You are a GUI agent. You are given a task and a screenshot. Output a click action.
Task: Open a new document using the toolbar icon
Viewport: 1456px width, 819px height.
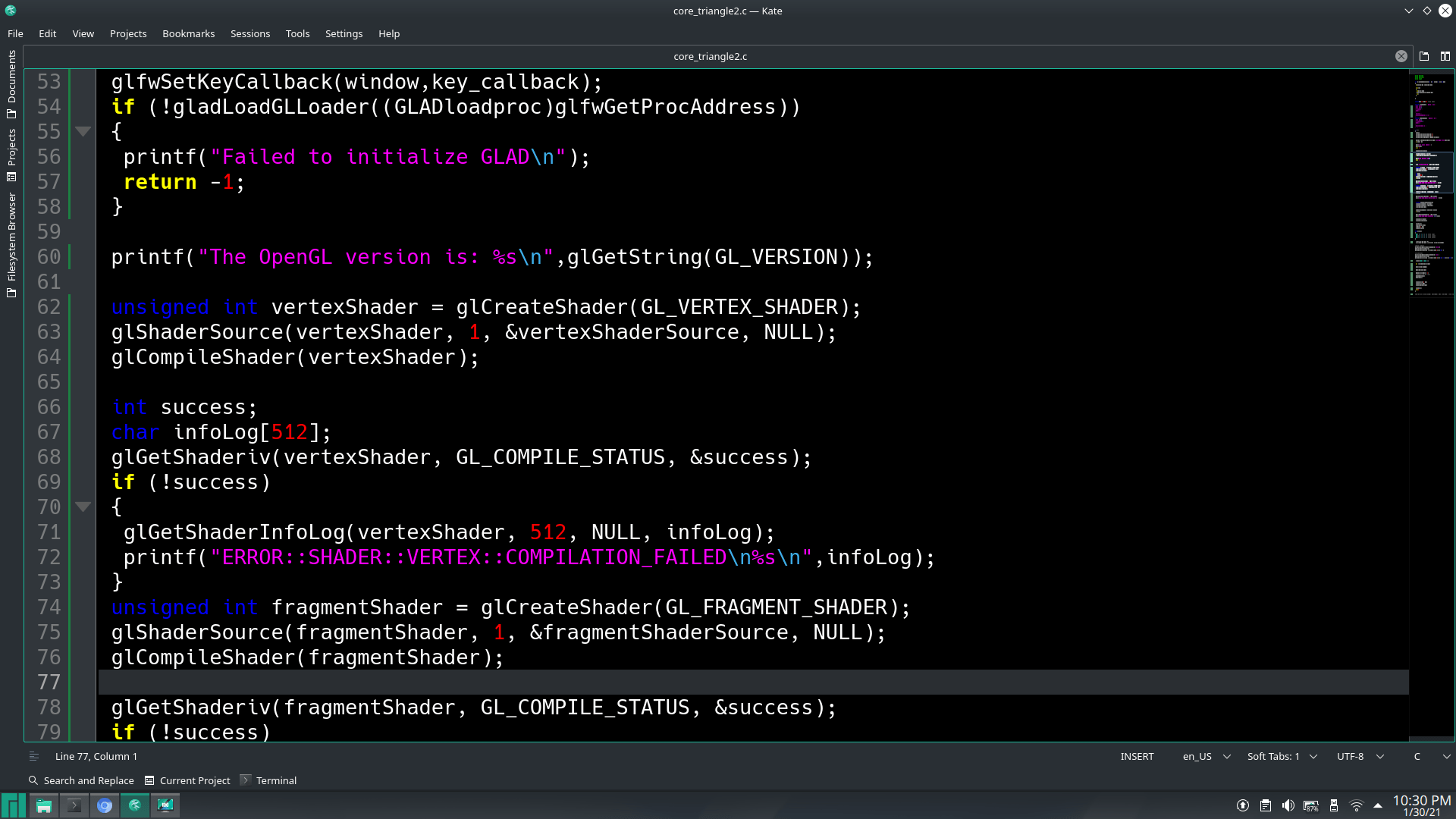(x=1424, y=55)
